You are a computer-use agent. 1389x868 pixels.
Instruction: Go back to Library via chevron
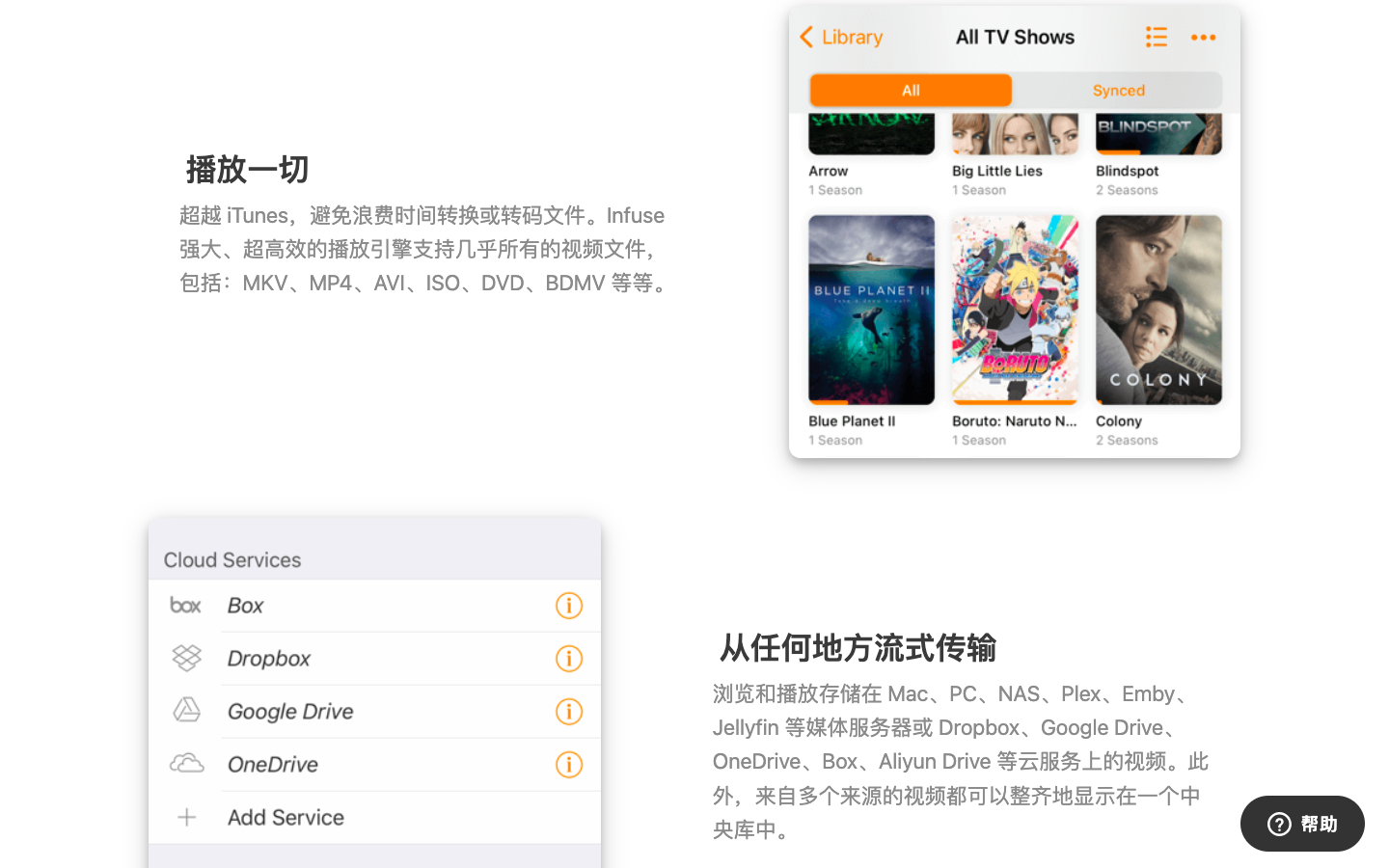point(806,37)
